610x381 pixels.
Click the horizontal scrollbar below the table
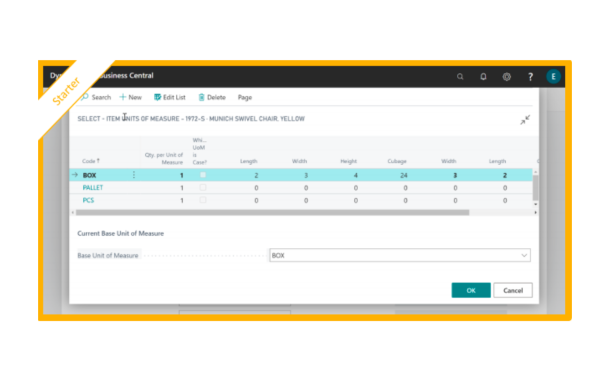point(272,212)
